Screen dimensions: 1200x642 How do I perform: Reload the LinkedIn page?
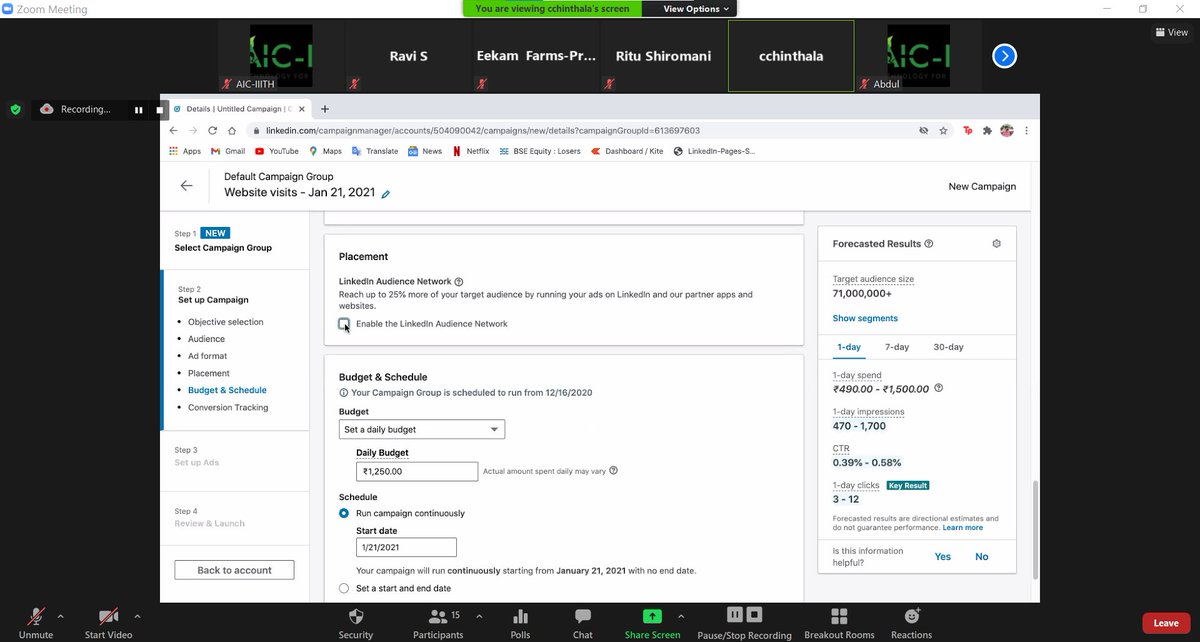click(212, 130)
